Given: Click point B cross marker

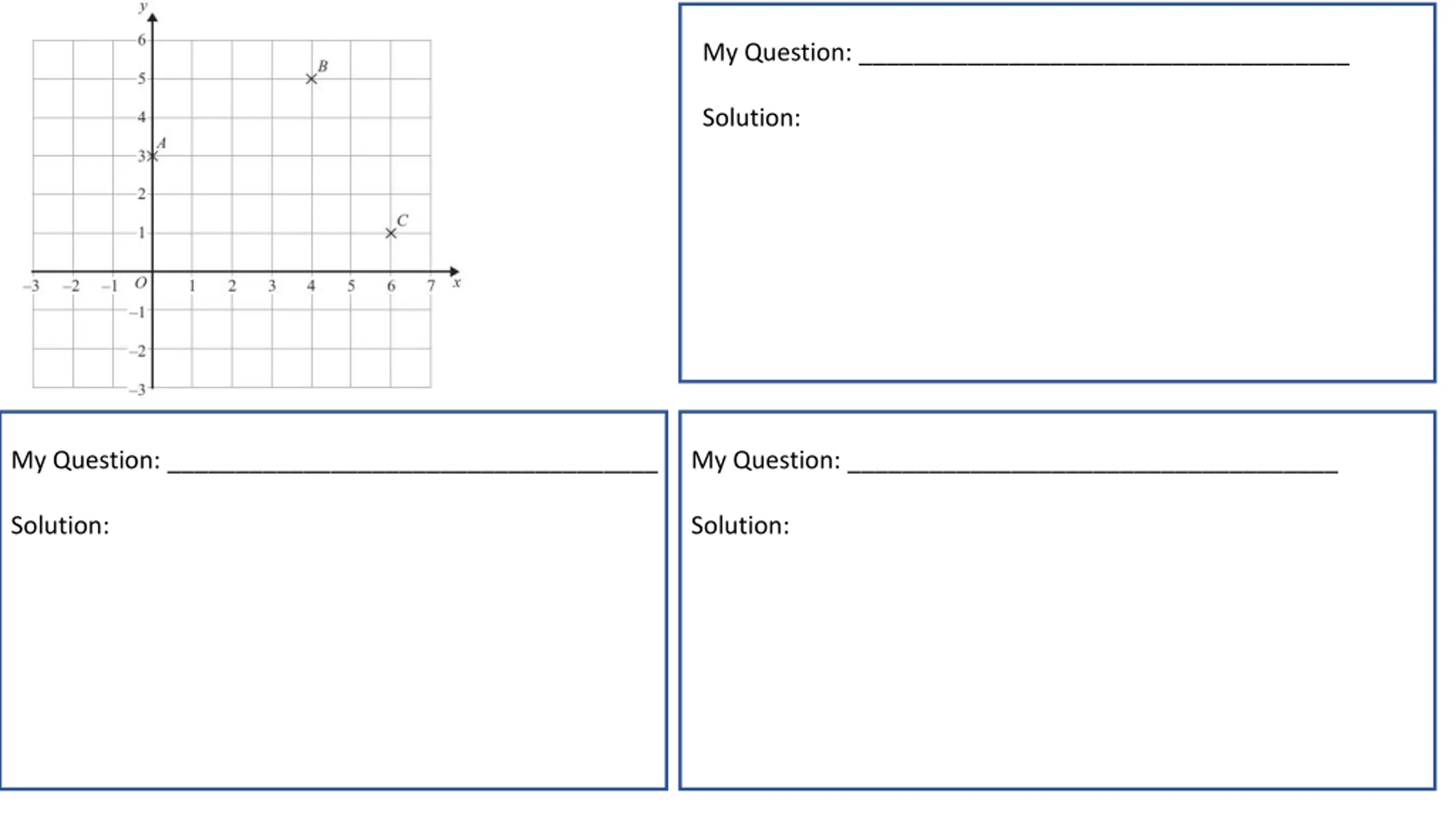Looking at the screenshot, I should click(311, 78).
